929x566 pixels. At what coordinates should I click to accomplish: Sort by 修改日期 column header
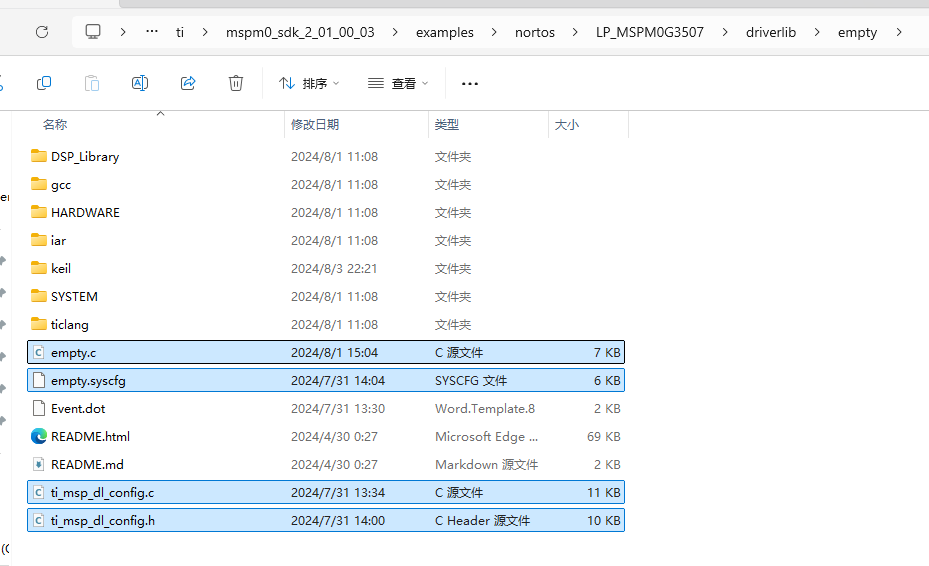click(315, 124)
